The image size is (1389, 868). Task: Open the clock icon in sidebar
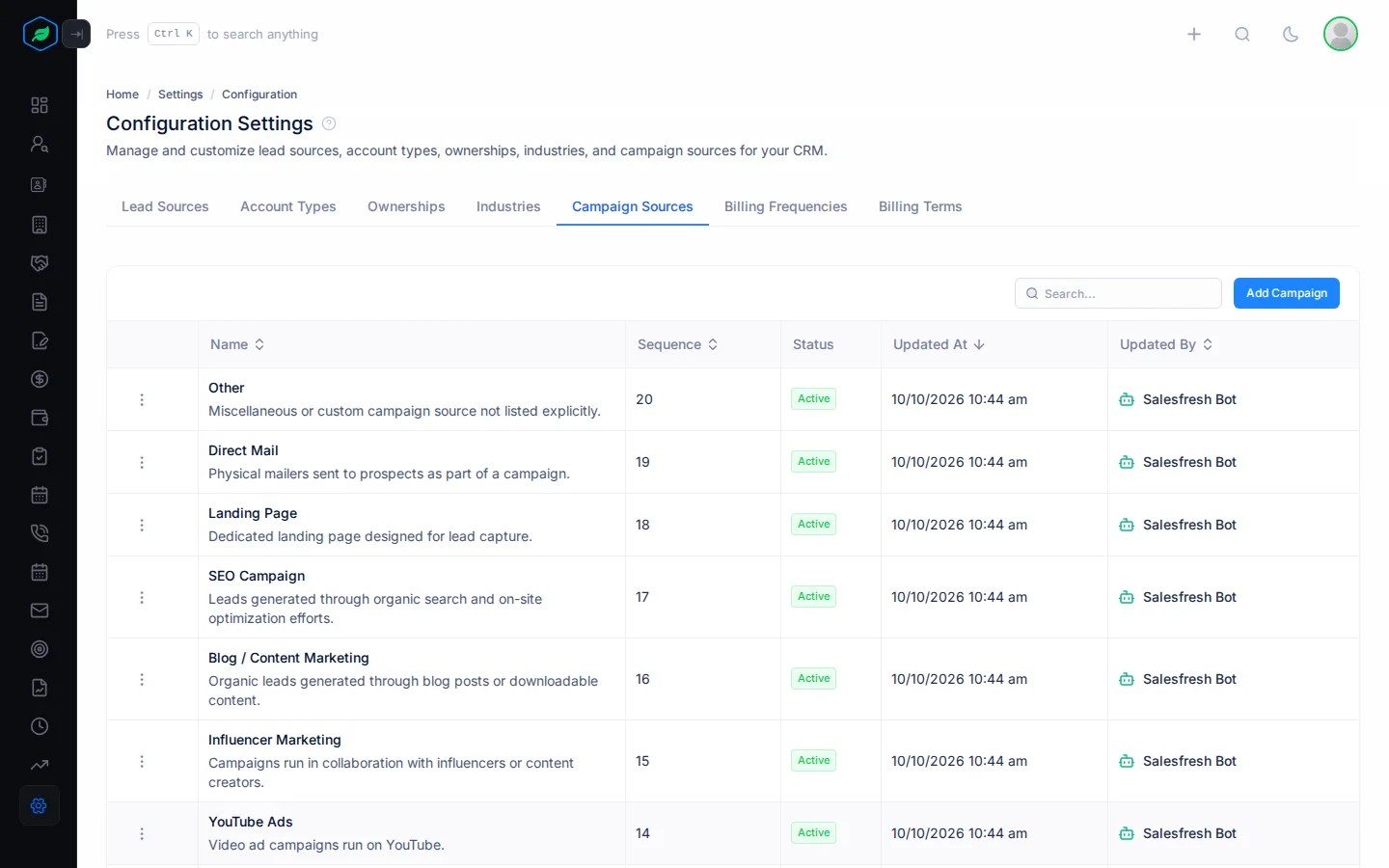pos(40,726)
